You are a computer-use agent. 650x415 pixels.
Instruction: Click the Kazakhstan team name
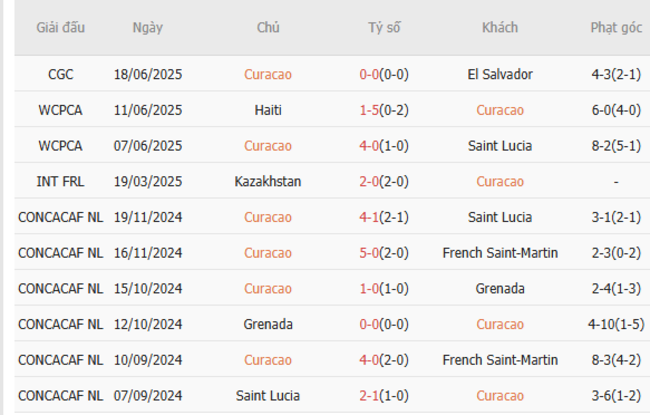point(268,181)
